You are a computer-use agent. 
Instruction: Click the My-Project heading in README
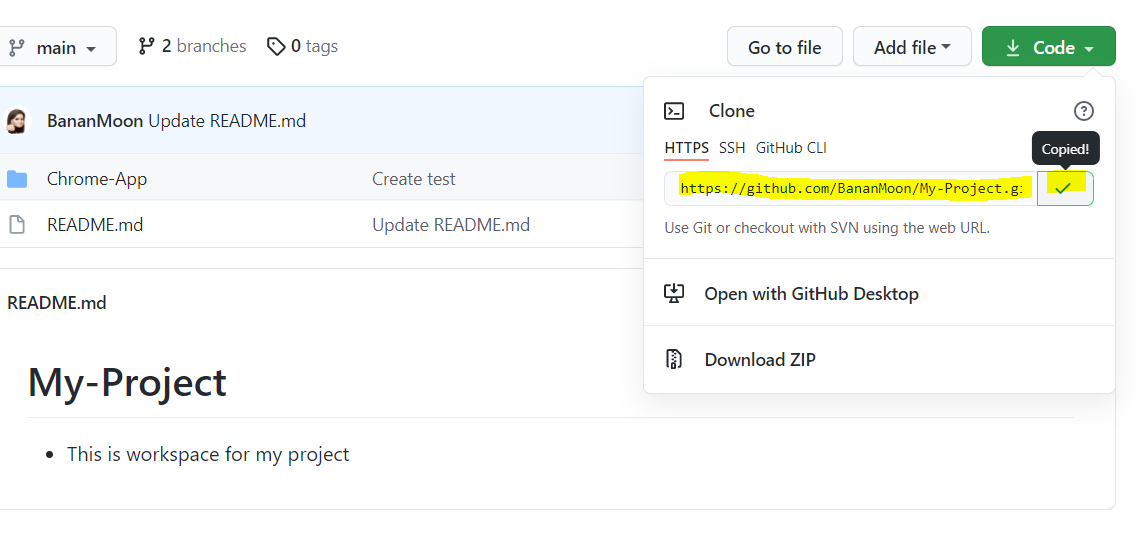pos(127,383)
